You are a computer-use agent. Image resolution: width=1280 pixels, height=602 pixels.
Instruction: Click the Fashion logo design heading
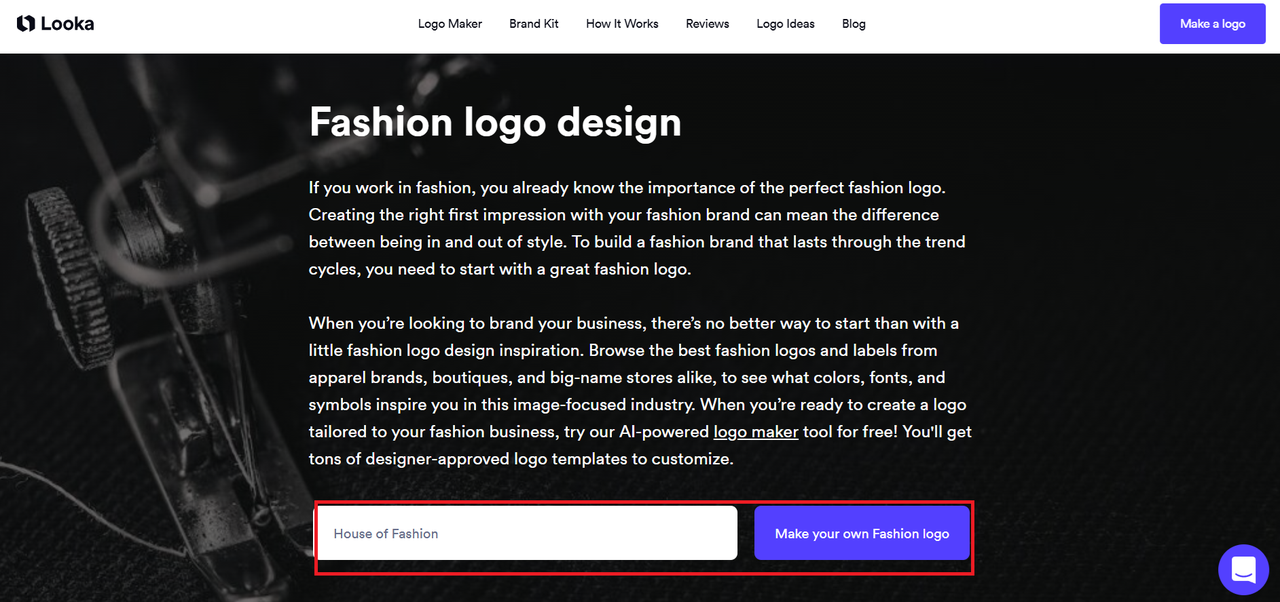pos(495,122)
